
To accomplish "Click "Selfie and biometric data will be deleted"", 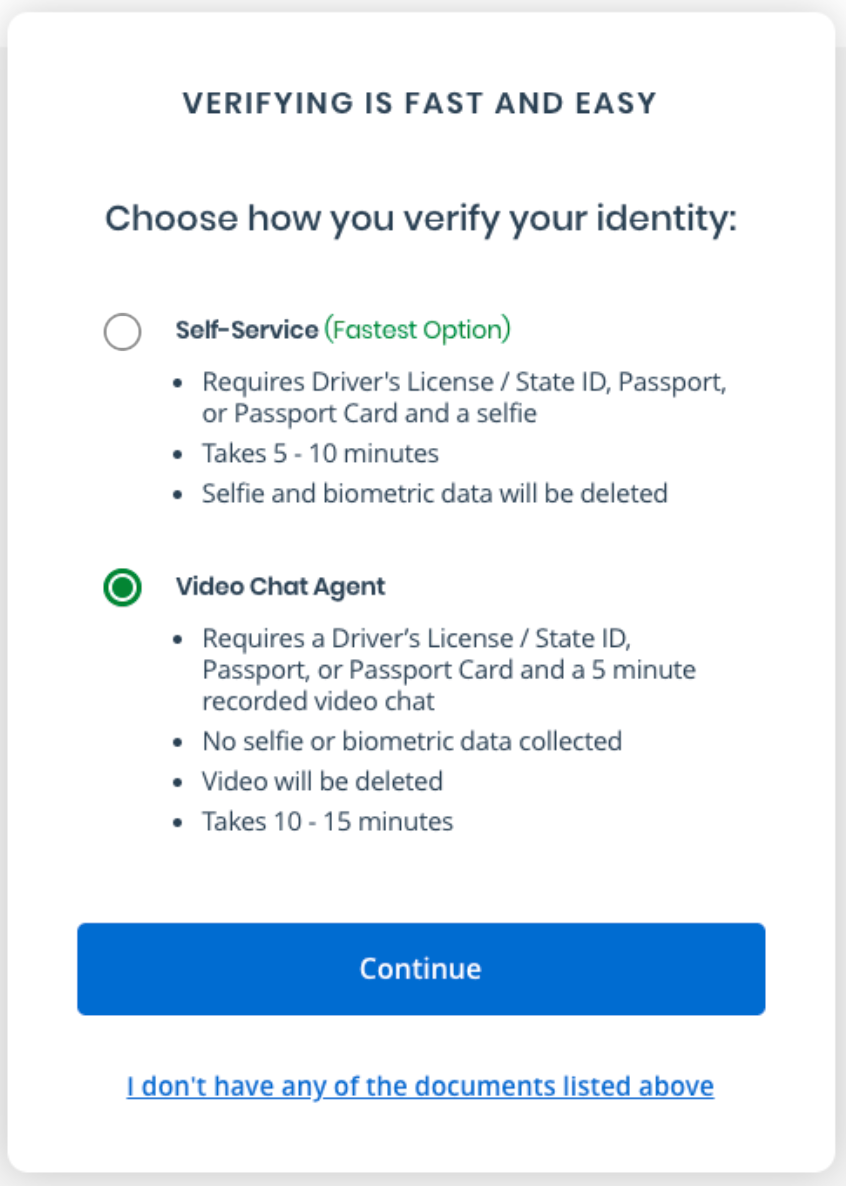I will tap(434, 493).
